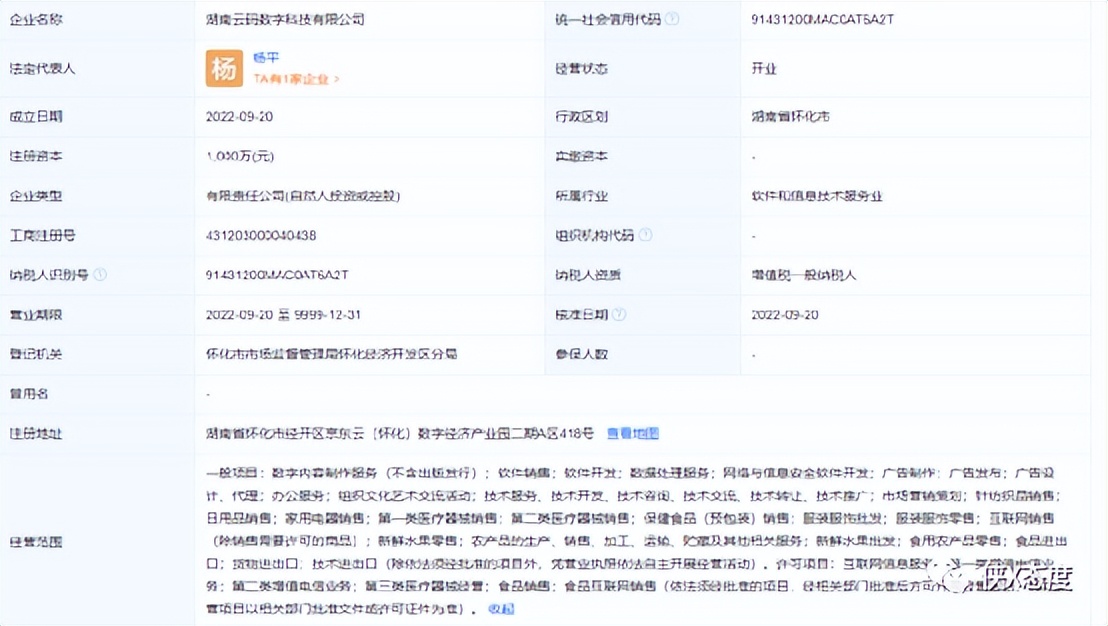Click the 杨平 legal representative name link

[x=266, y=58]
